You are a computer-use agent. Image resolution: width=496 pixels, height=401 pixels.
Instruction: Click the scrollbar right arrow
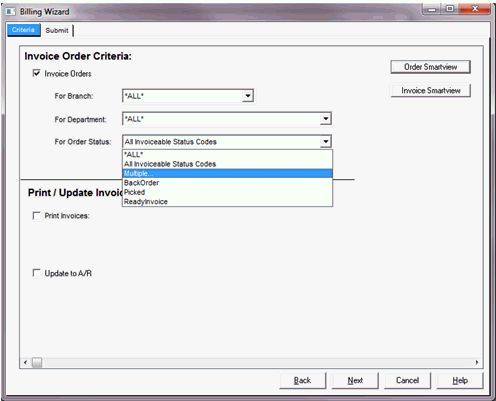click(x=477, y=362)
